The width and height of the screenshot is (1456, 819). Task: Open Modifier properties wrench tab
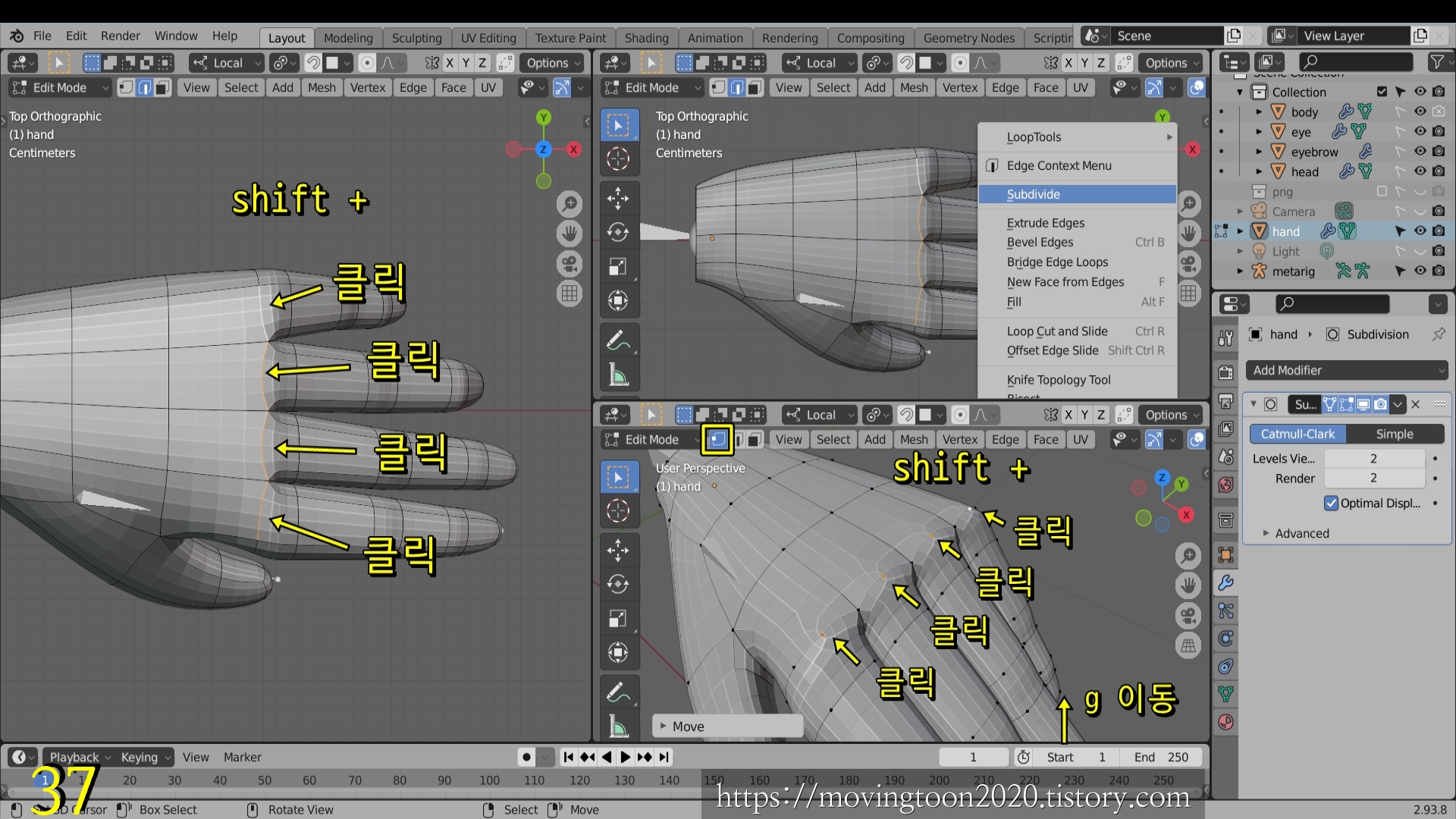(1225, 582)
